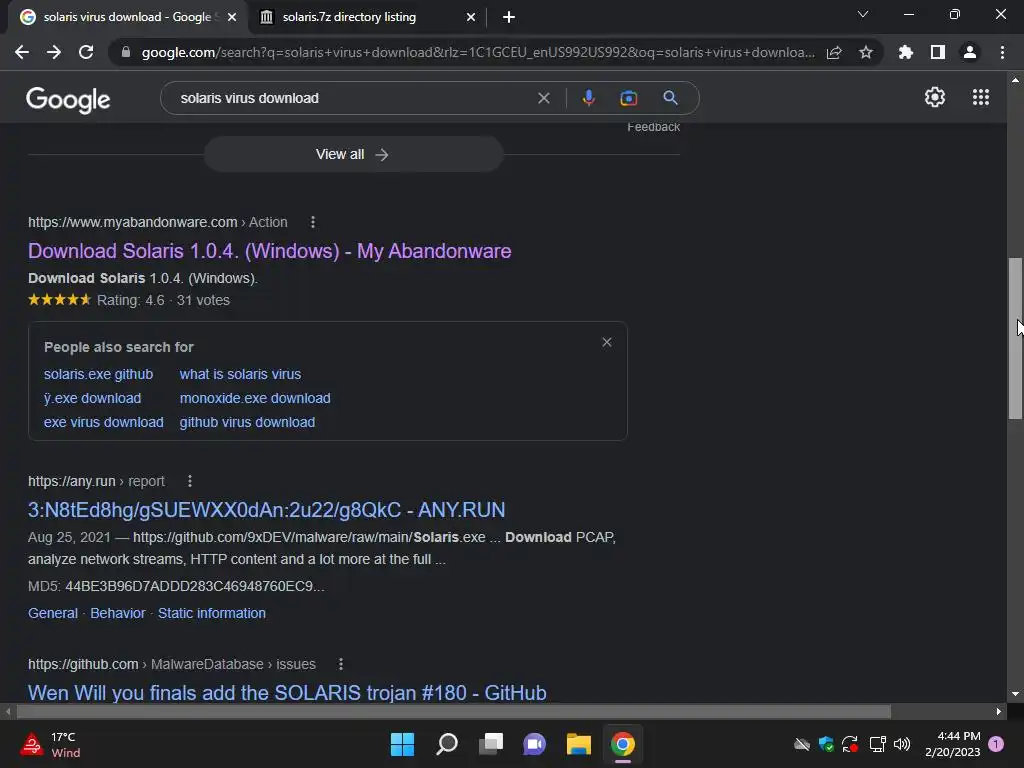Open File Explorer from taskbar

pos(579,744)
